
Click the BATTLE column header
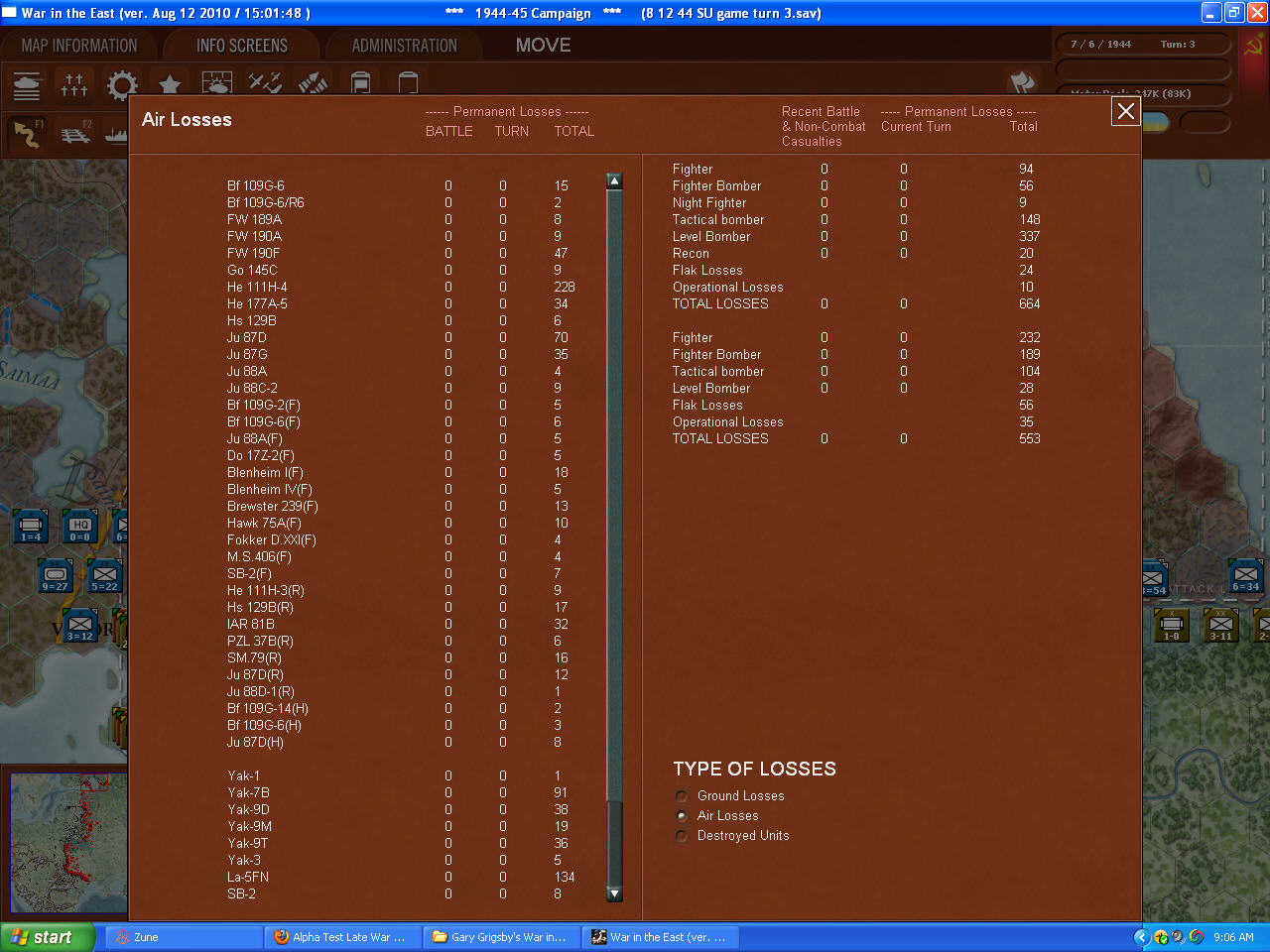449,131
